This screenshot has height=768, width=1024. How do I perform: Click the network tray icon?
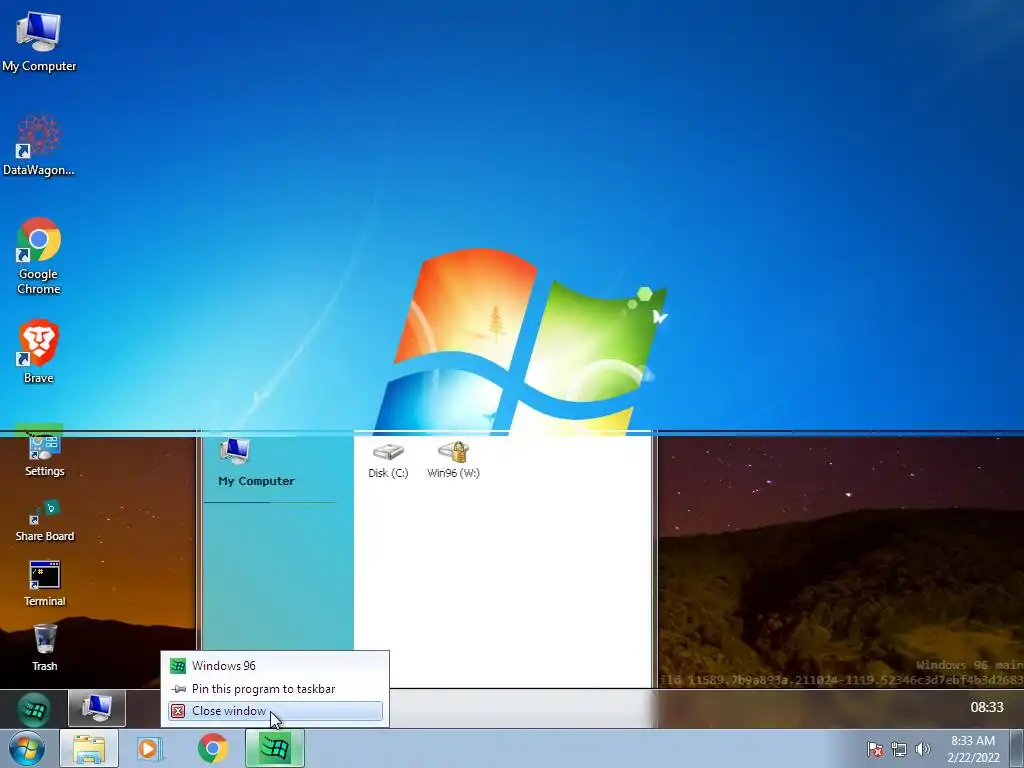tap(899, 749)
